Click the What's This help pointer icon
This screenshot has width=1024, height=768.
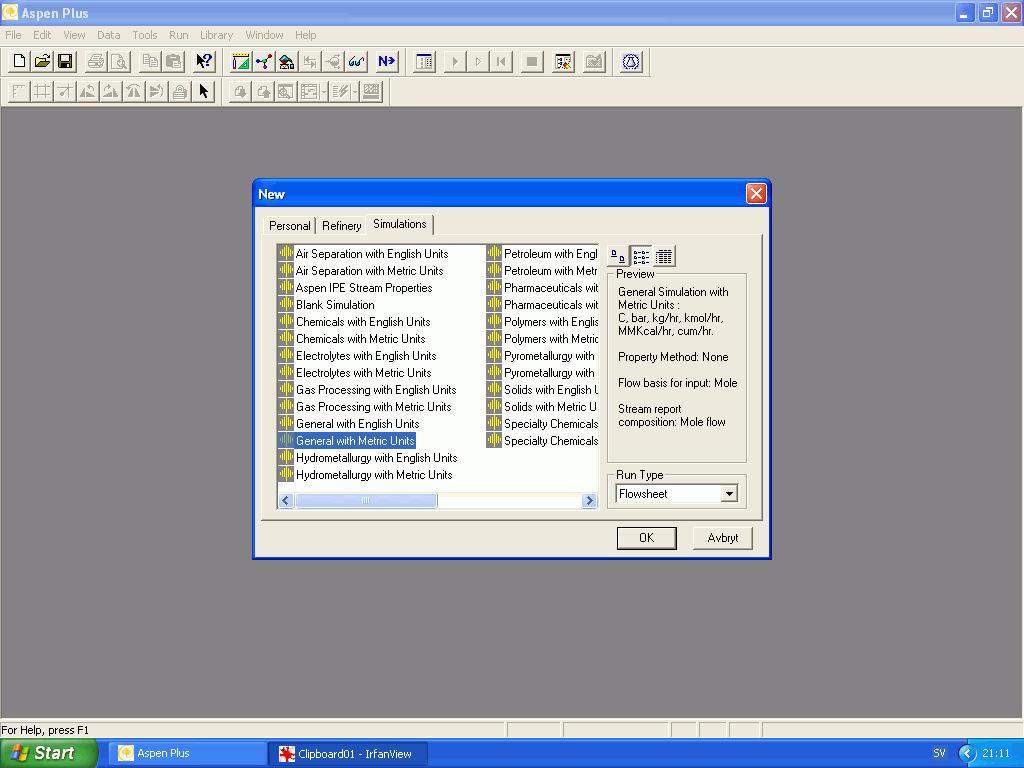click(x=204, y=61)
